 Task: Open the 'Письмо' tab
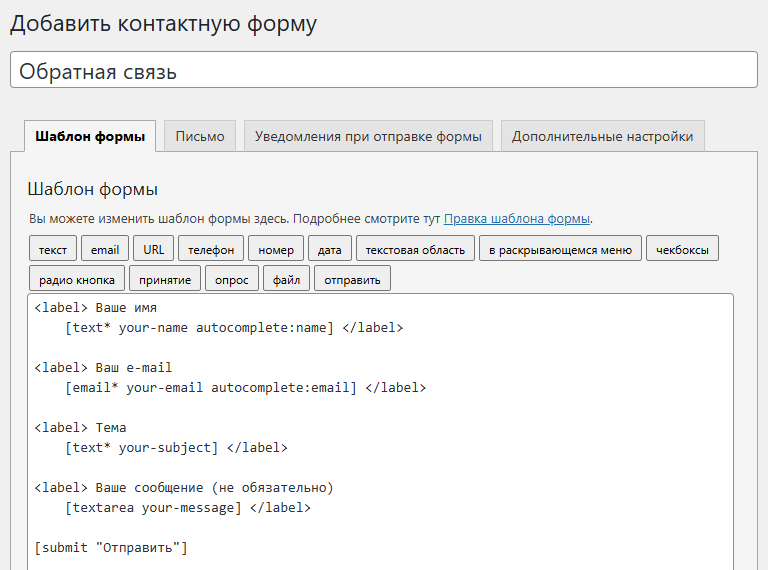tap(200, 136)
